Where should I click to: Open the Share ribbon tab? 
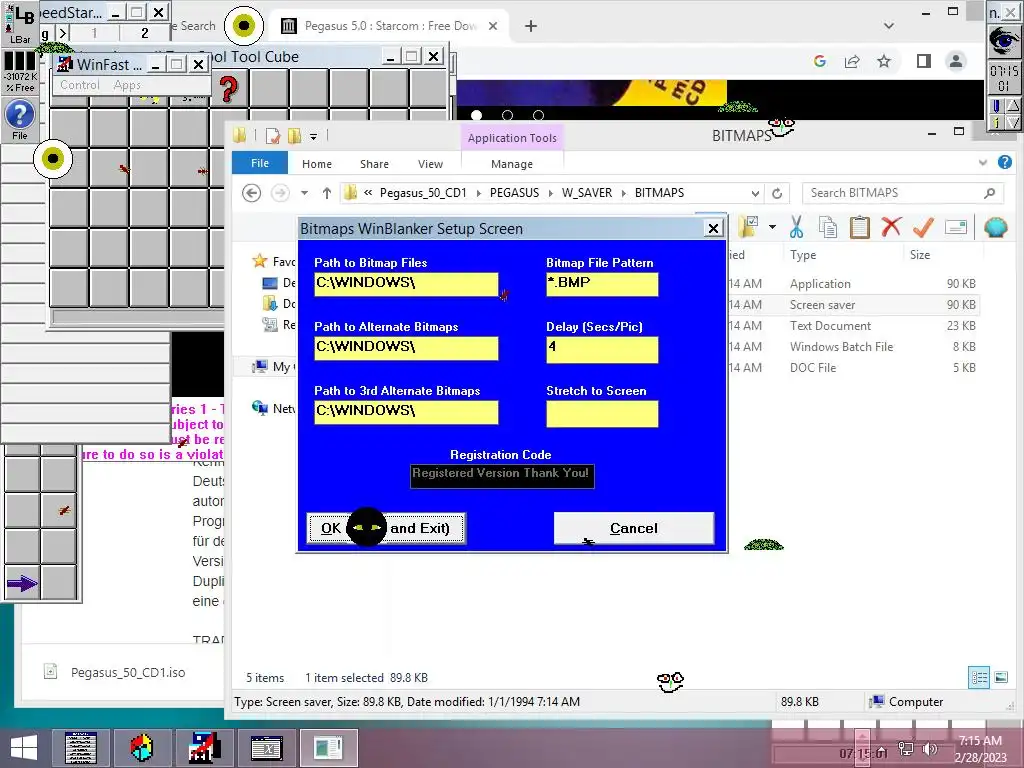click(374, 164)
